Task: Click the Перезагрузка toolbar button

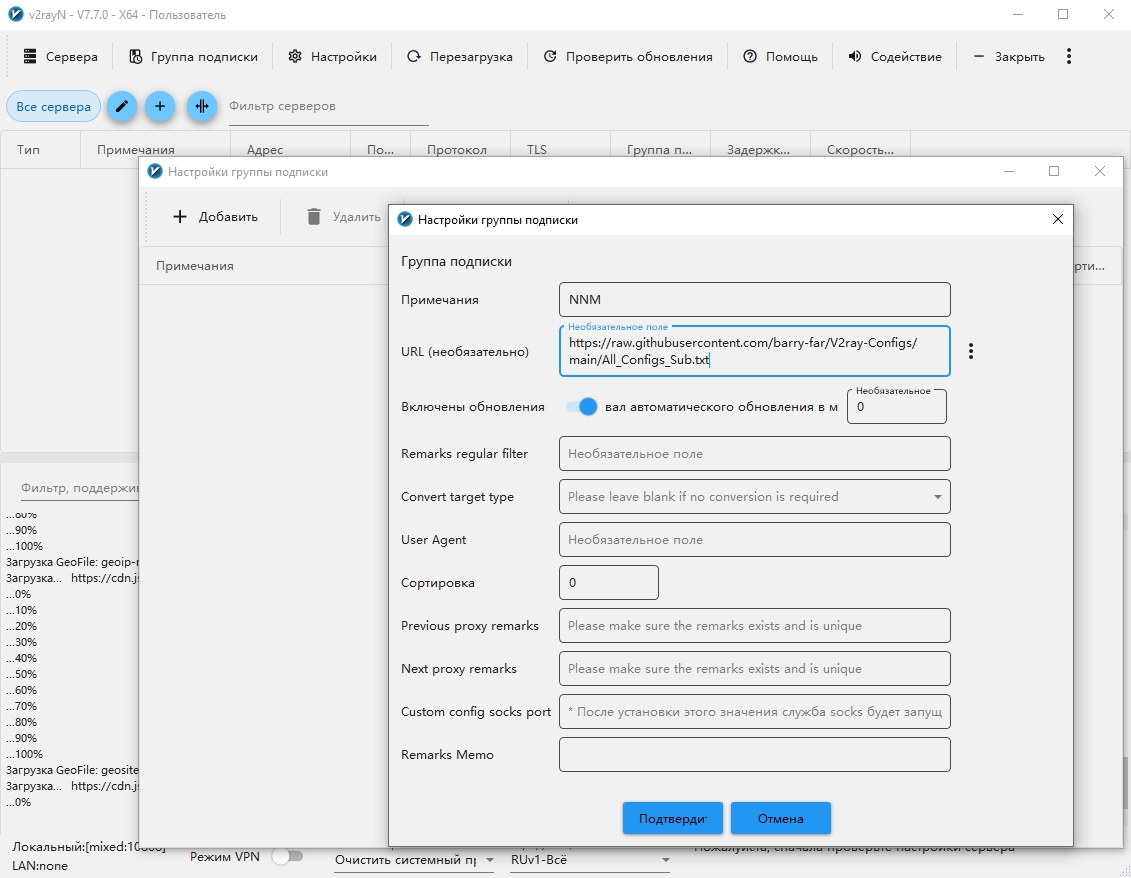Action: pos(459,56)
